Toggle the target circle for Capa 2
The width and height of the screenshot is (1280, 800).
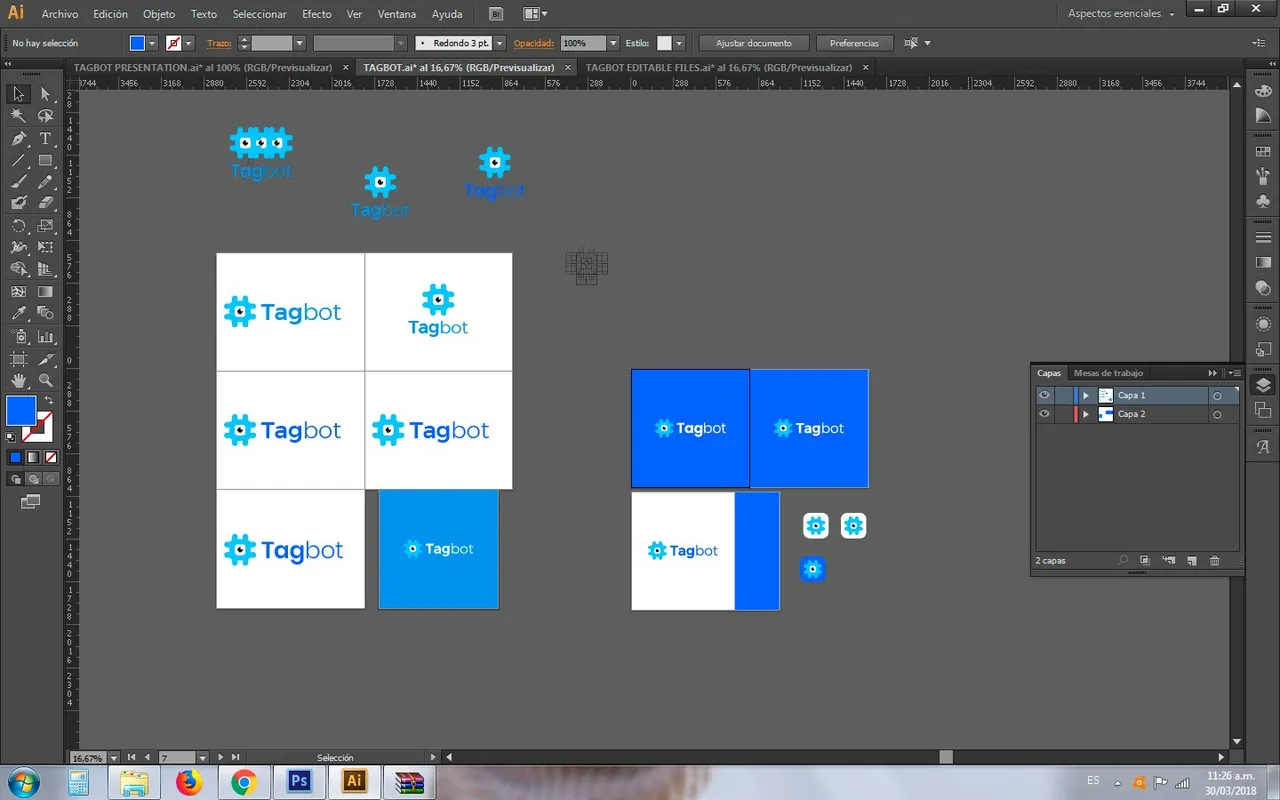1217,414
